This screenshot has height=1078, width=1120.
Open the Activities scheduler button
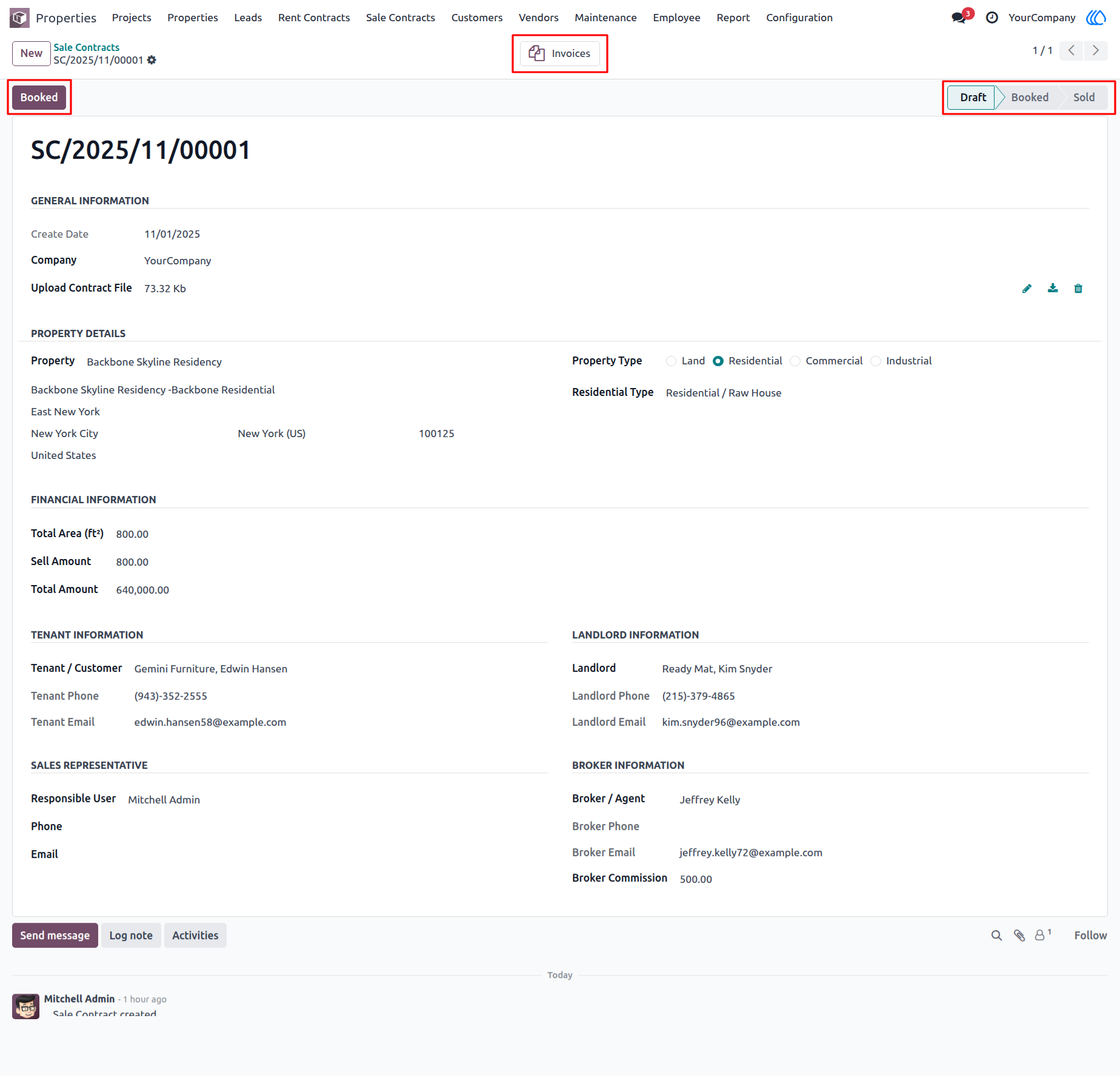click(x=195, y=936)
